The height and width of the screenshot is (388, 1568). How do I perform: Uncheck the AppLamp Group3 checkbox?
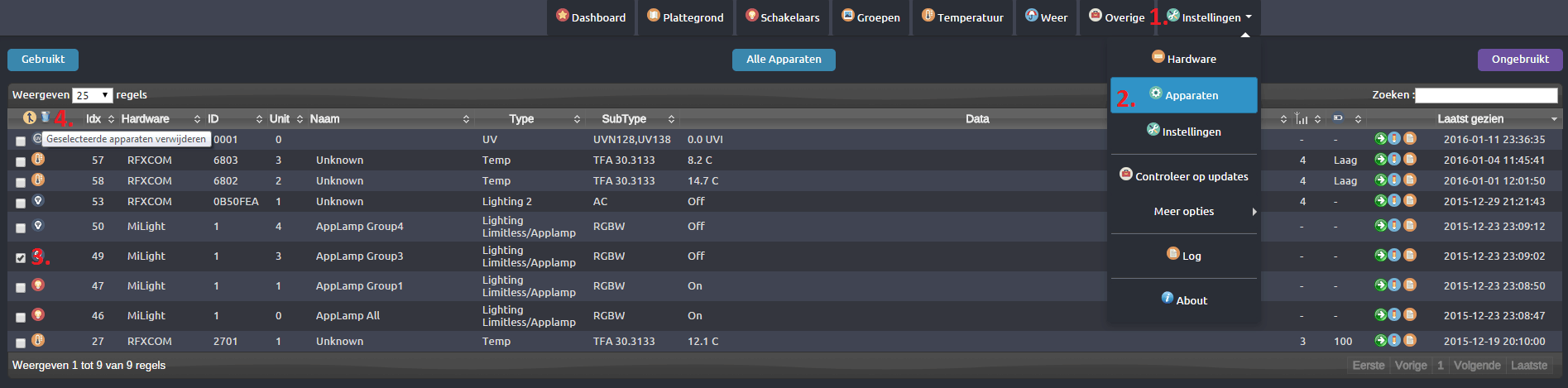tap(21, 257)
